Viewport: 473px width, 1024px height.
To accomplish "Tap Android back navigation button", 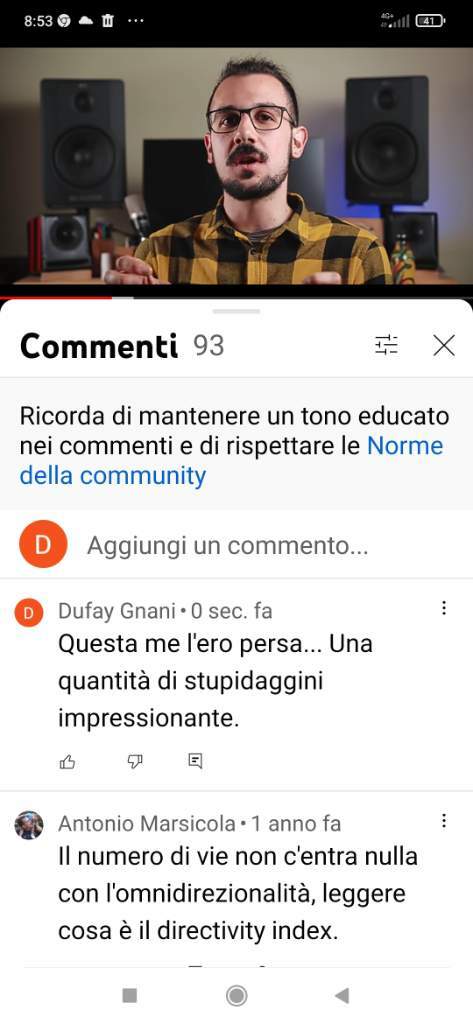I will [342, 995].
